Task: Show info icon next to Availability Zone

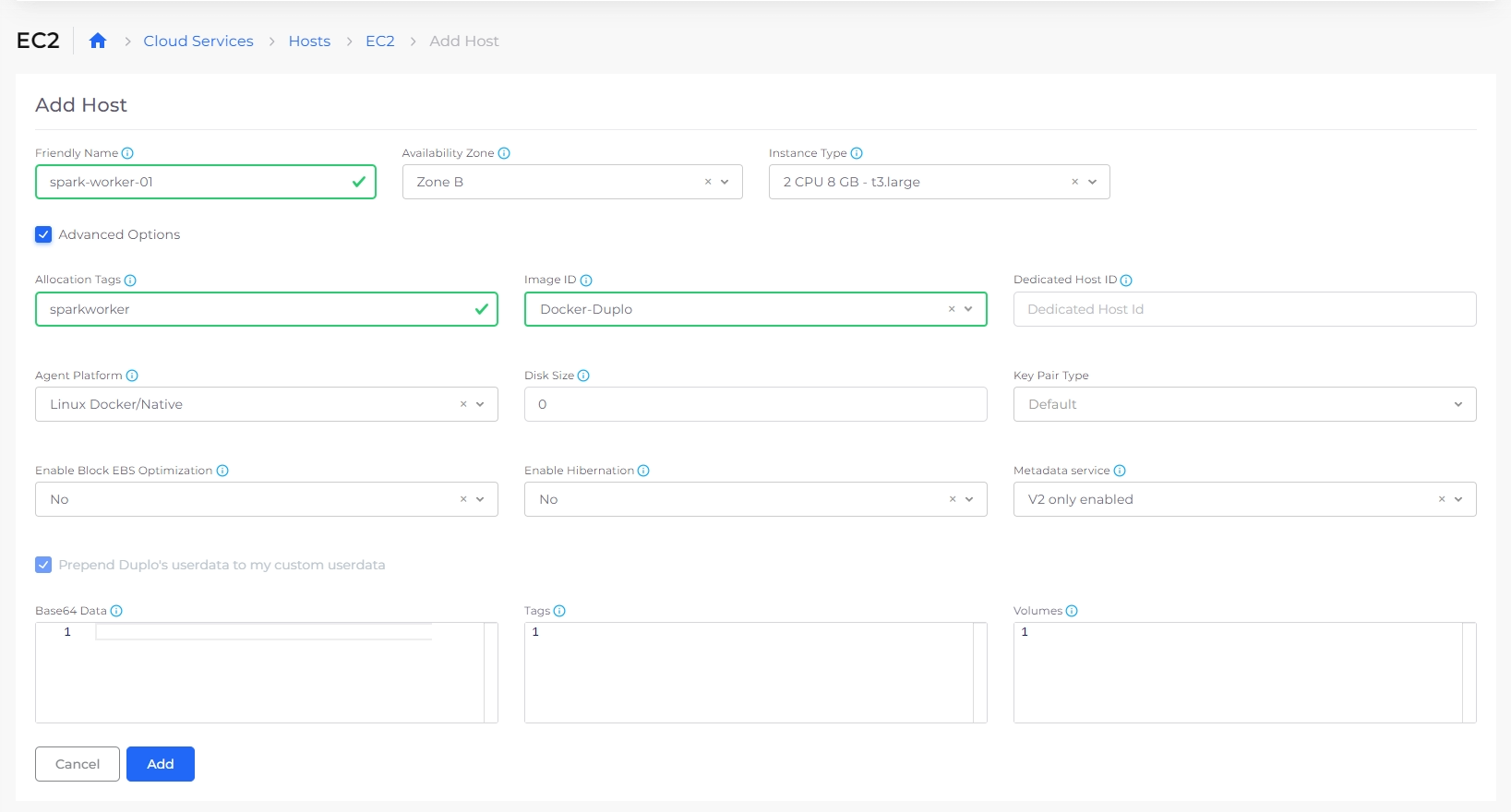Action: tap(504, 153)
